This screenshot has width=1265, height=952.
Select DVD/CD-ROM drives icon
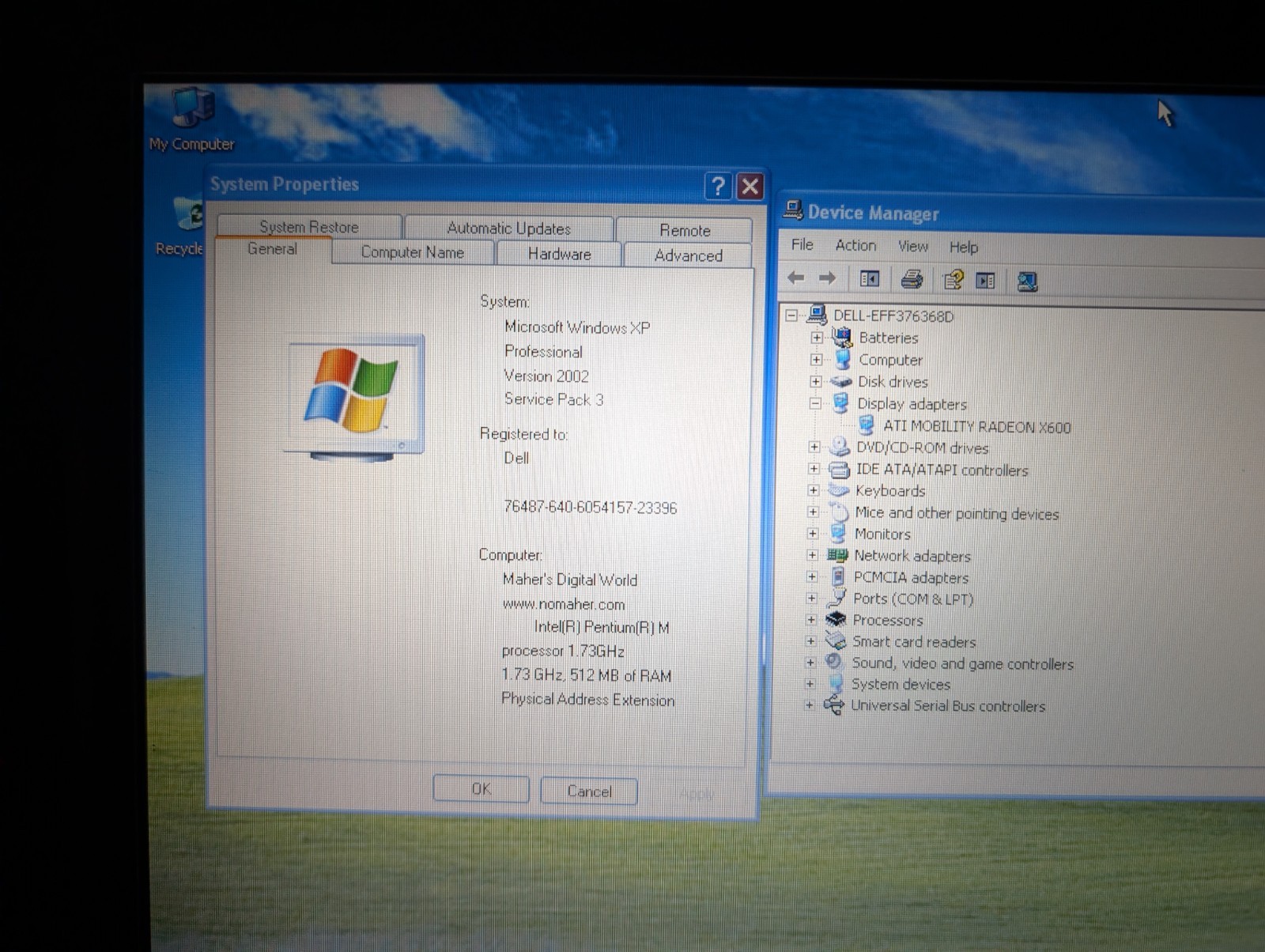tap(839, 448)
